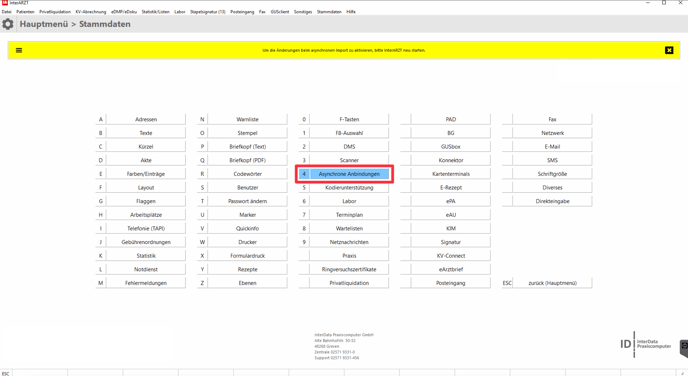The width and height of the screenshot is (688, 376).
Task: Open the Ringversuchszertifikate entry
Action: coord(349,269)
